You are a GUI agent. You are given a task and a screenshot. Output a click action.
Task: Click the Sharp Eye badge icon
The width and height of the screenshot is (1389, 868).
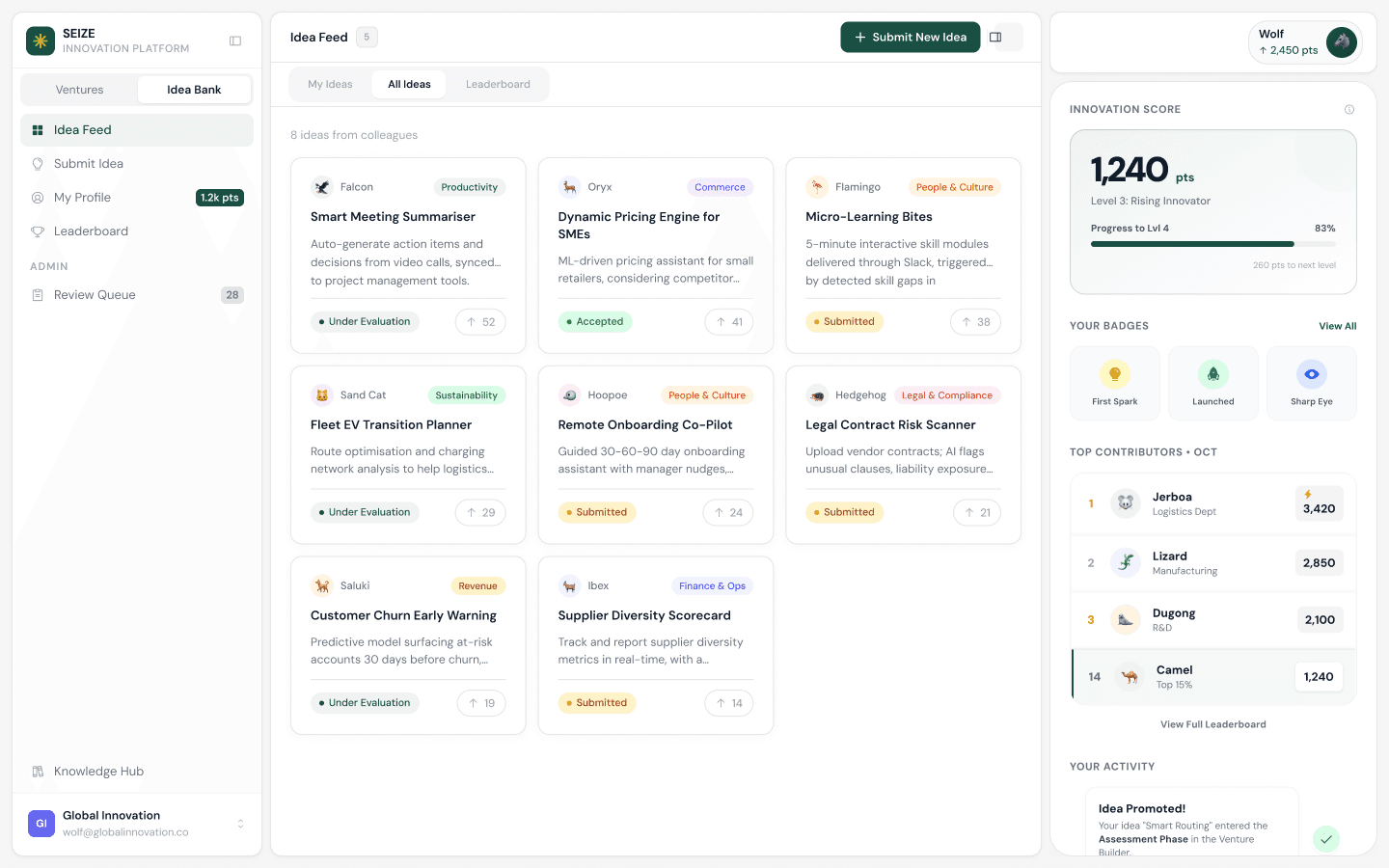(x=1312, y=374)
